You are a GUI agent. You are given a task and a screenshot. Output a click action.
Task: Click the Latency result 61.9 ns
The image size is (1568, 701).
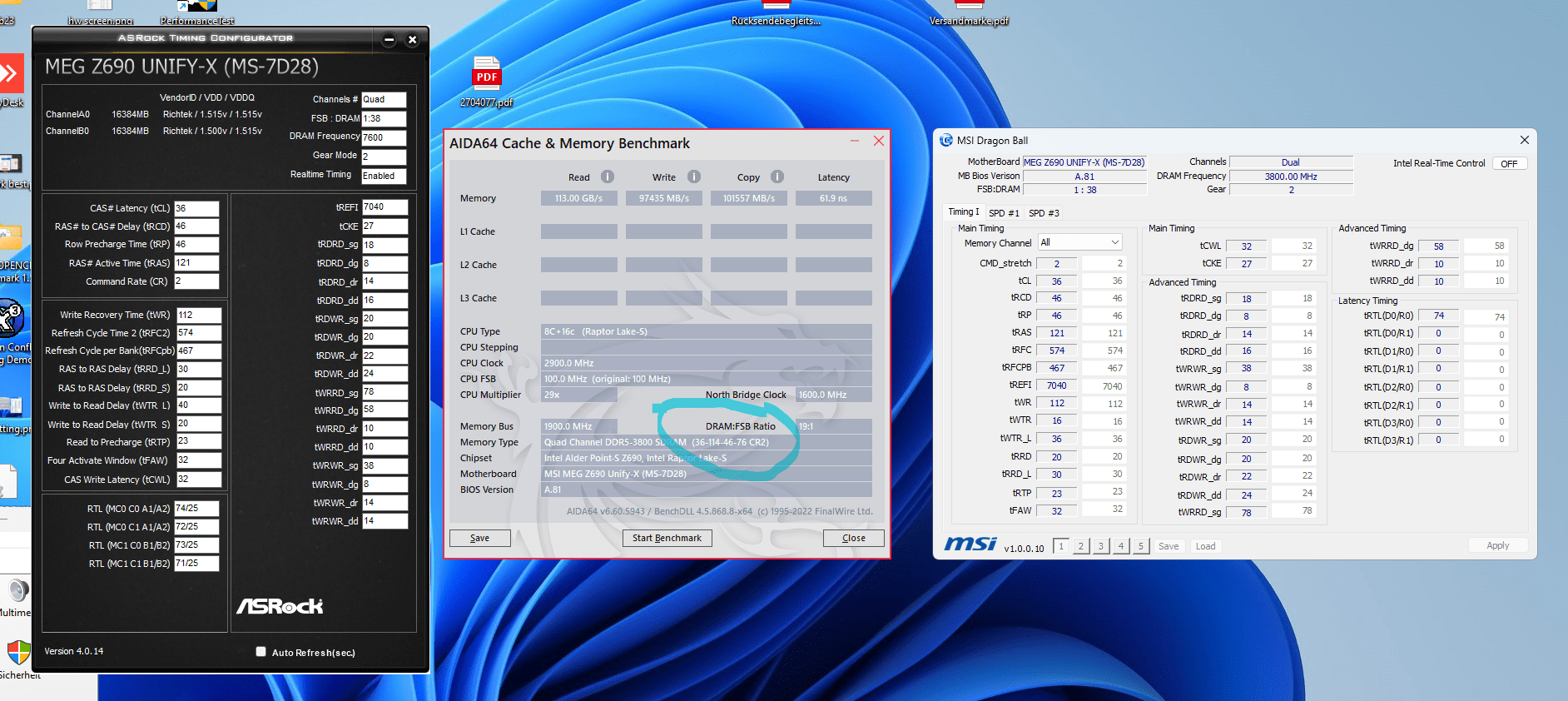[834, 198]
